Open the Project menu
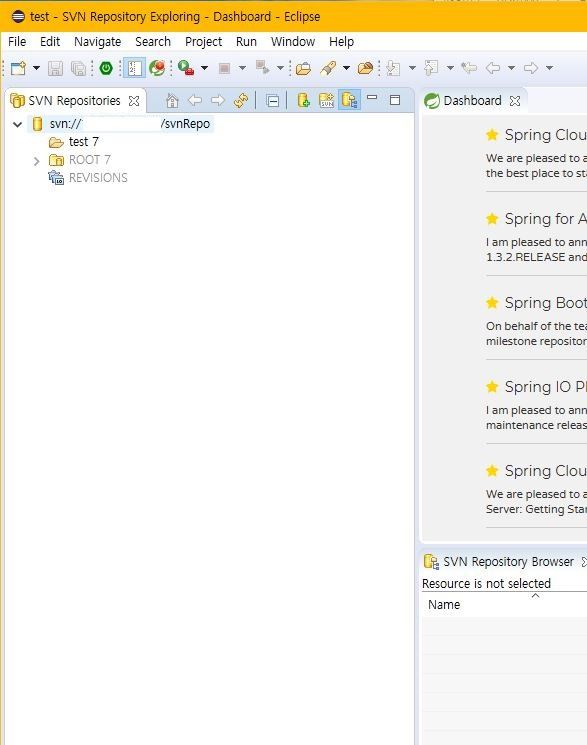 [x=203, y=42]
